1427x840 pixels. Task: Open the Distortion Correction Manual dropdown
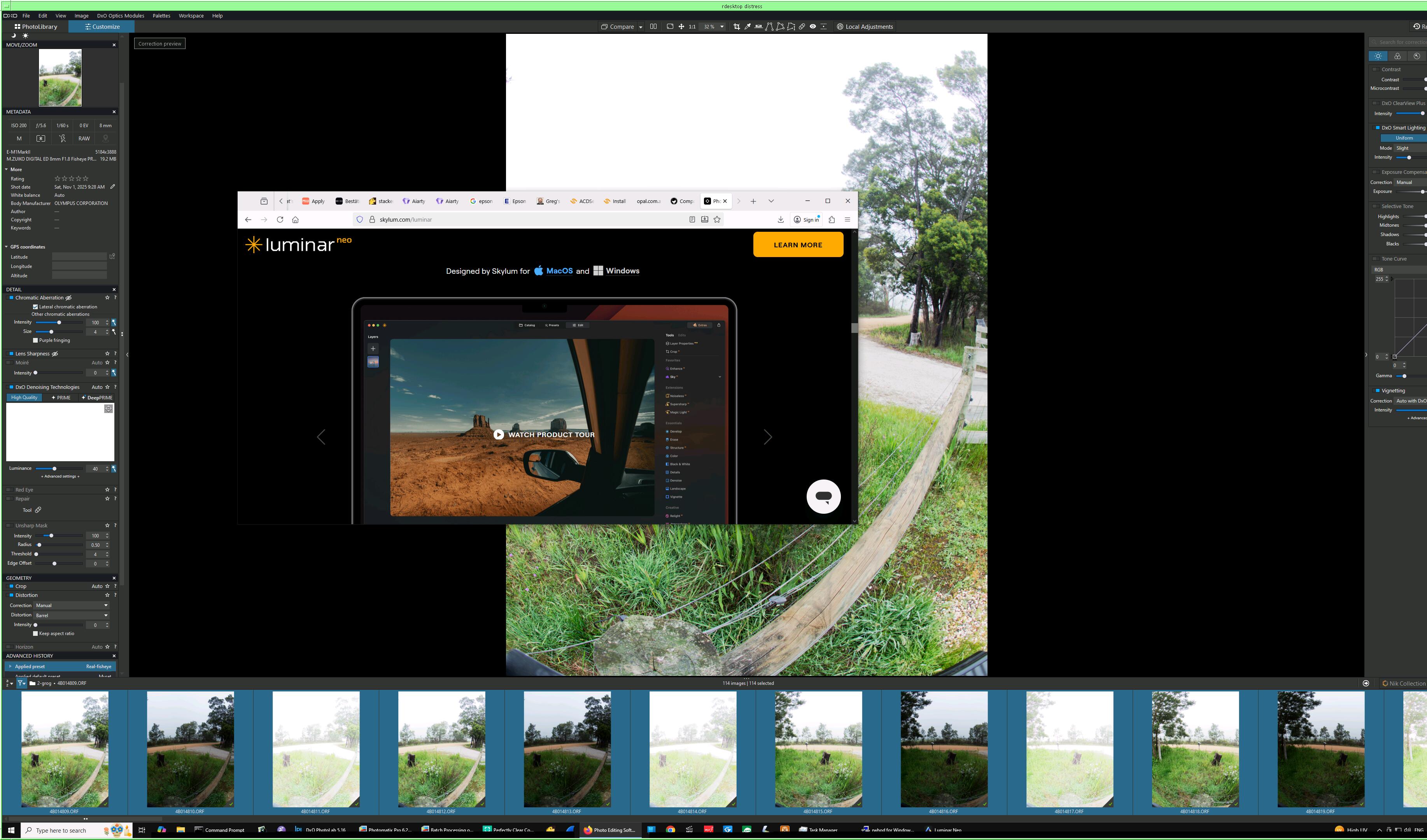(71, 605)
